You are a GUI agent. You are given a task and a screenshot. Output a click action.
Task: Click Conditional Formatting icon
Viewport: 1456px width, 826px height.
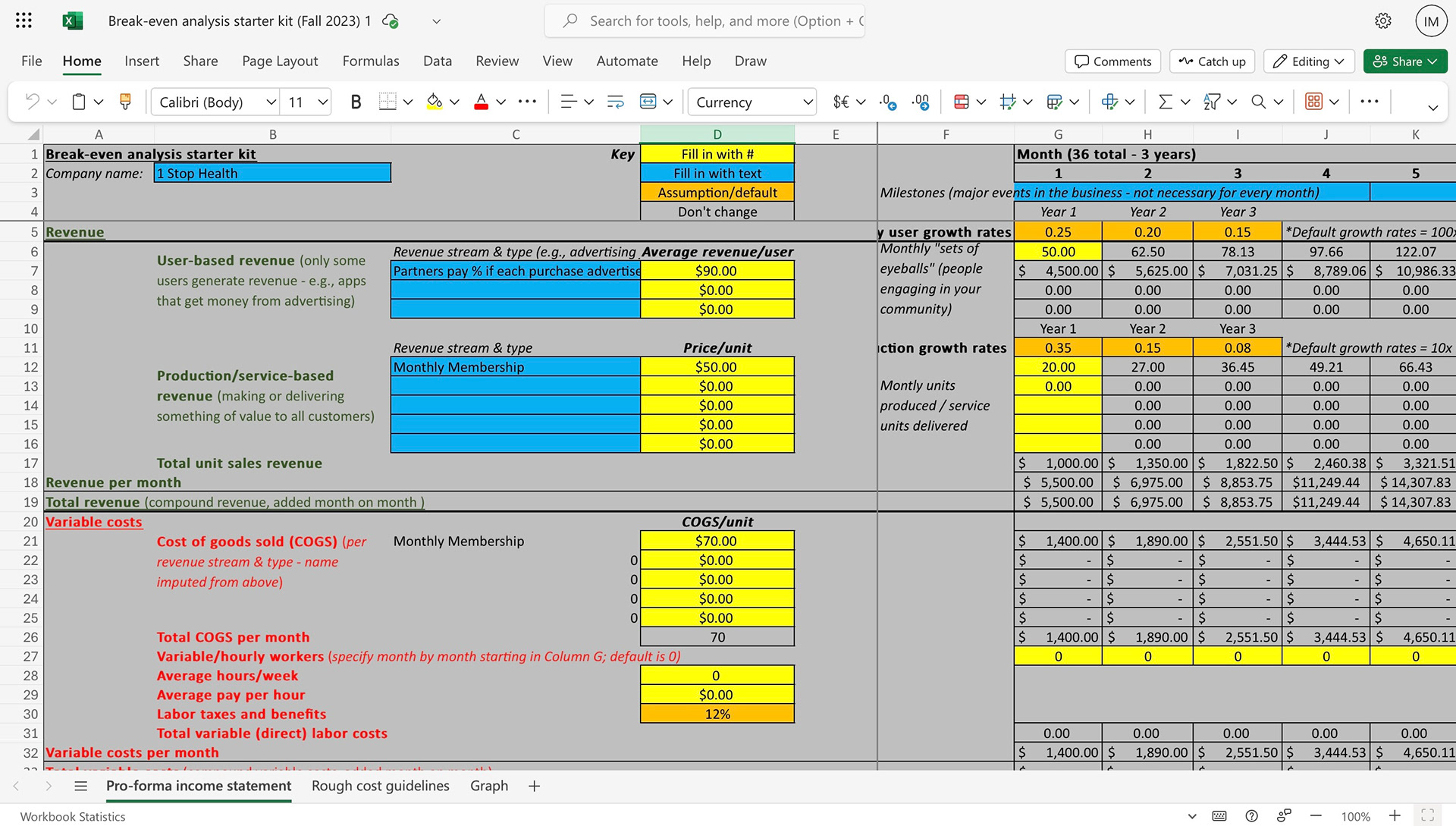coord(962,102)
